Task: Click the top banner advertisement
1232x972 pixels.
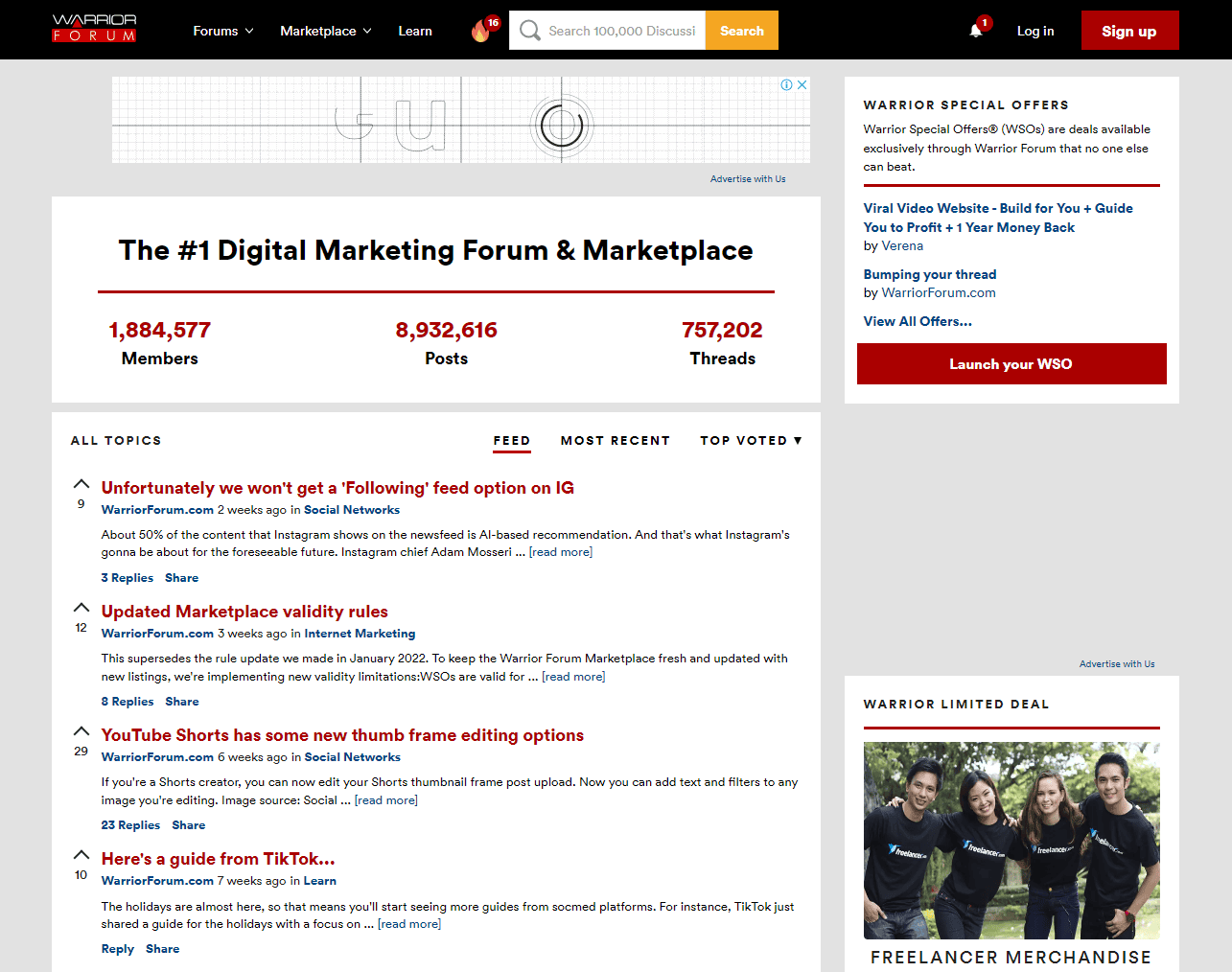Action: tap(461, 120)
